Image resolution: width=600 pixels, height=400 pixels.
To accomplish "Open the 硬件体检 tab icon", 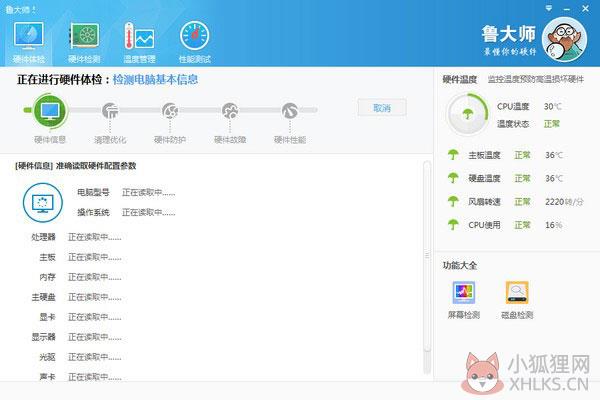I will pos(28,36).
